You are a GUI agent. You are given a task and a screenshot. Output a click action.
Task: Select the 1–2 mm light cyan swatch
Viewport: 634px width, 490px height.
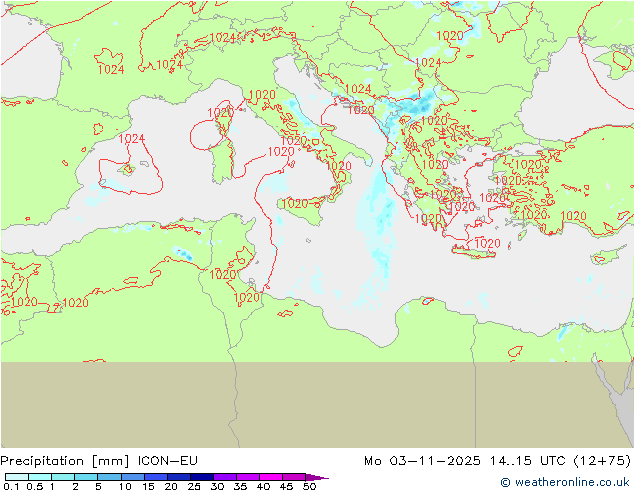[63, 477]
